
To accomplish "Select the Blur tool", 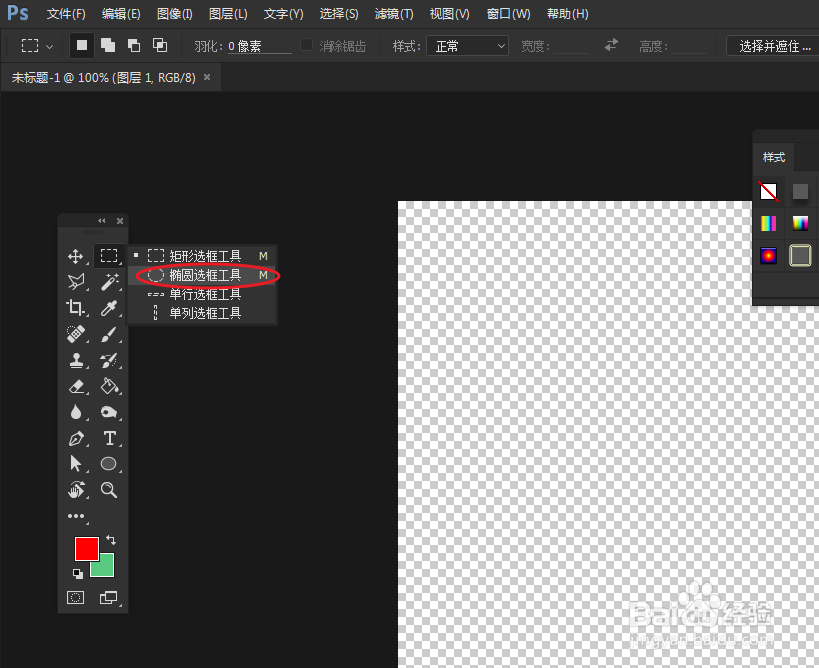I will point(76,412).
